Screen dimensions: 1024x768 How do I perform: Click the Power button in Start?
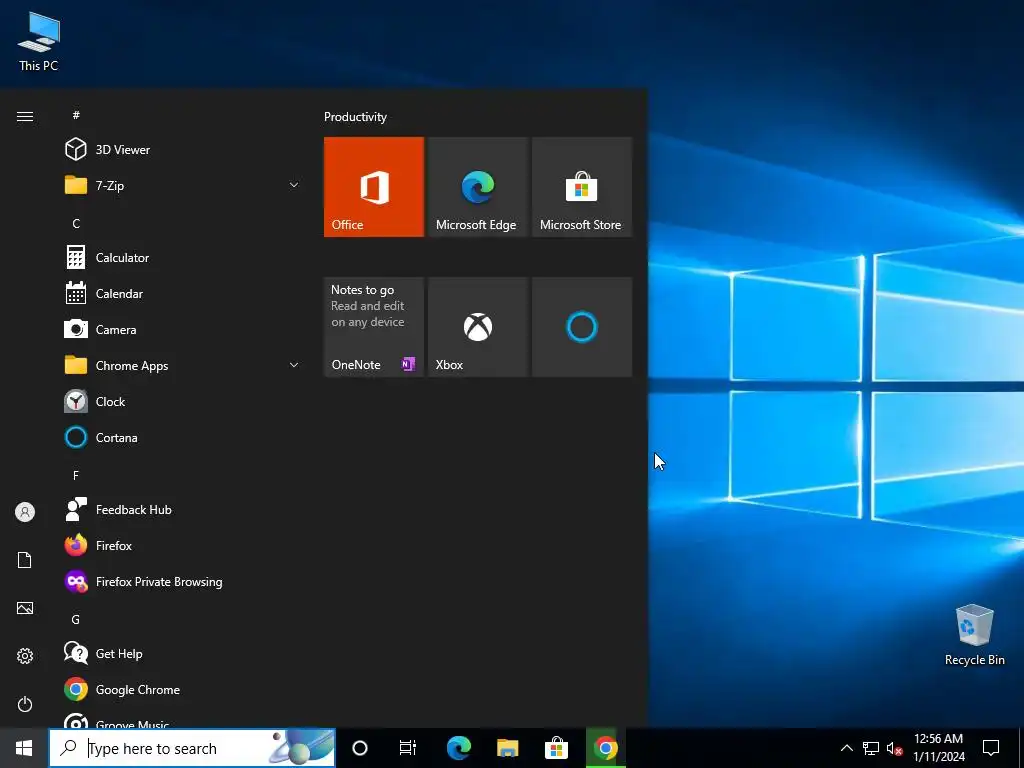(25, 704)
